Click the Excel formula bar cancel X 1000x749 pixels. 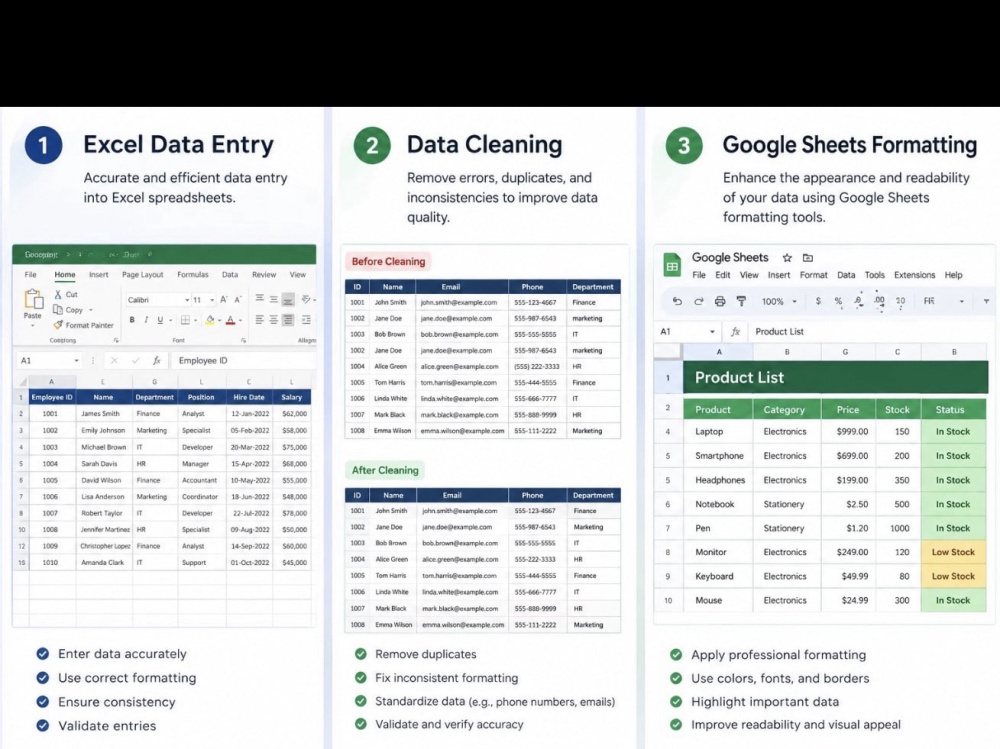(114, 360)
